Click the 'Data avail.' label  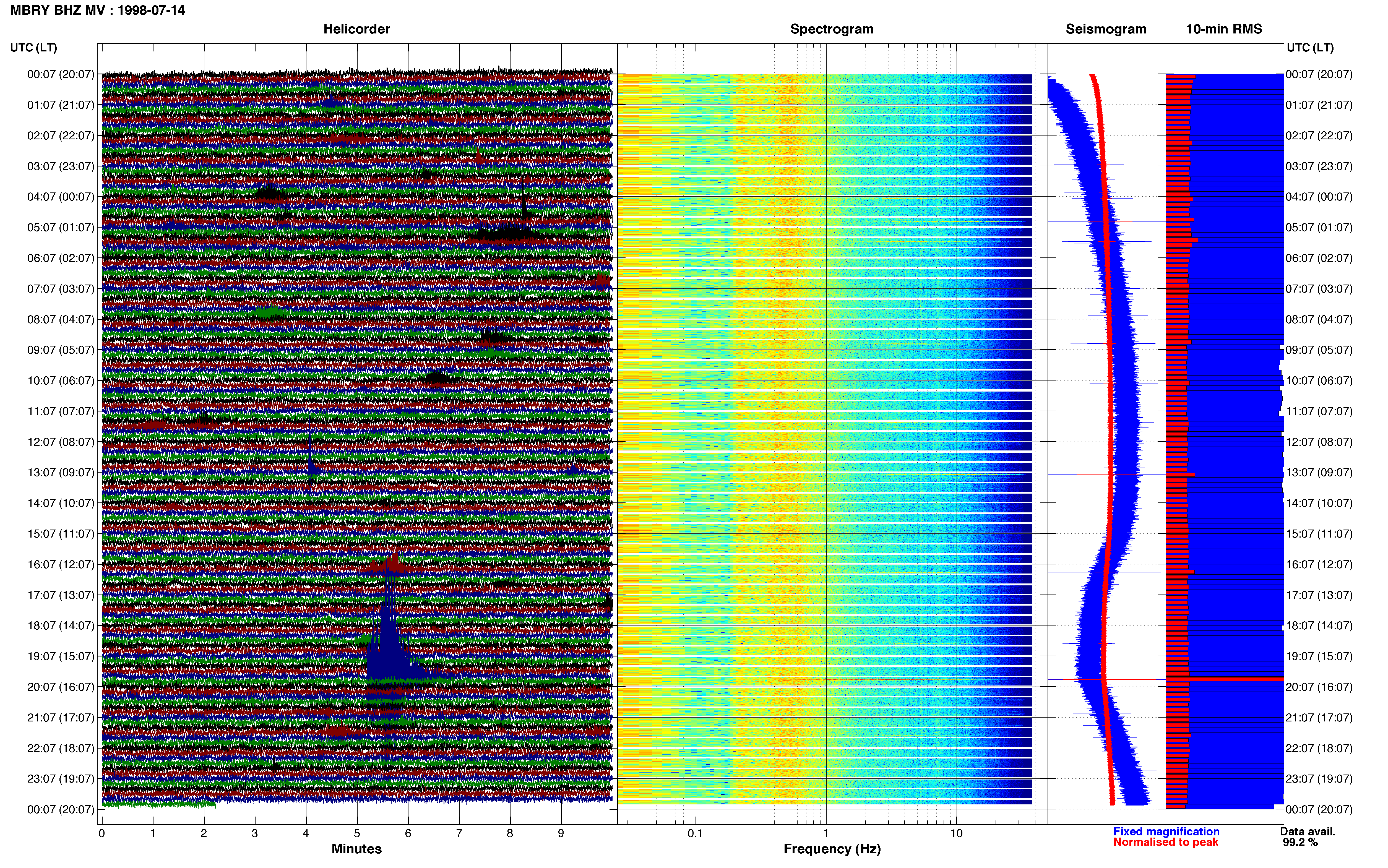(1308, 832)
